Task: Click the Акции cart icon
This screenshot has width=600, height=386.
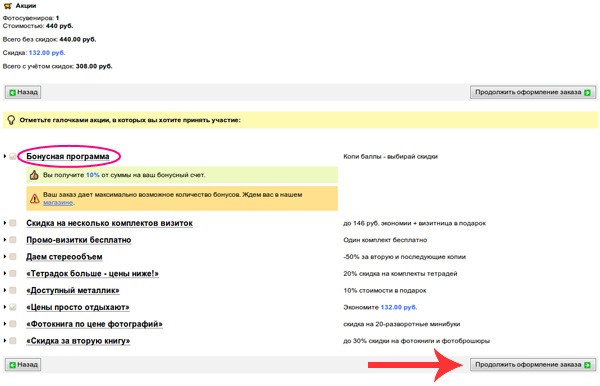Action: pos(7,6)
